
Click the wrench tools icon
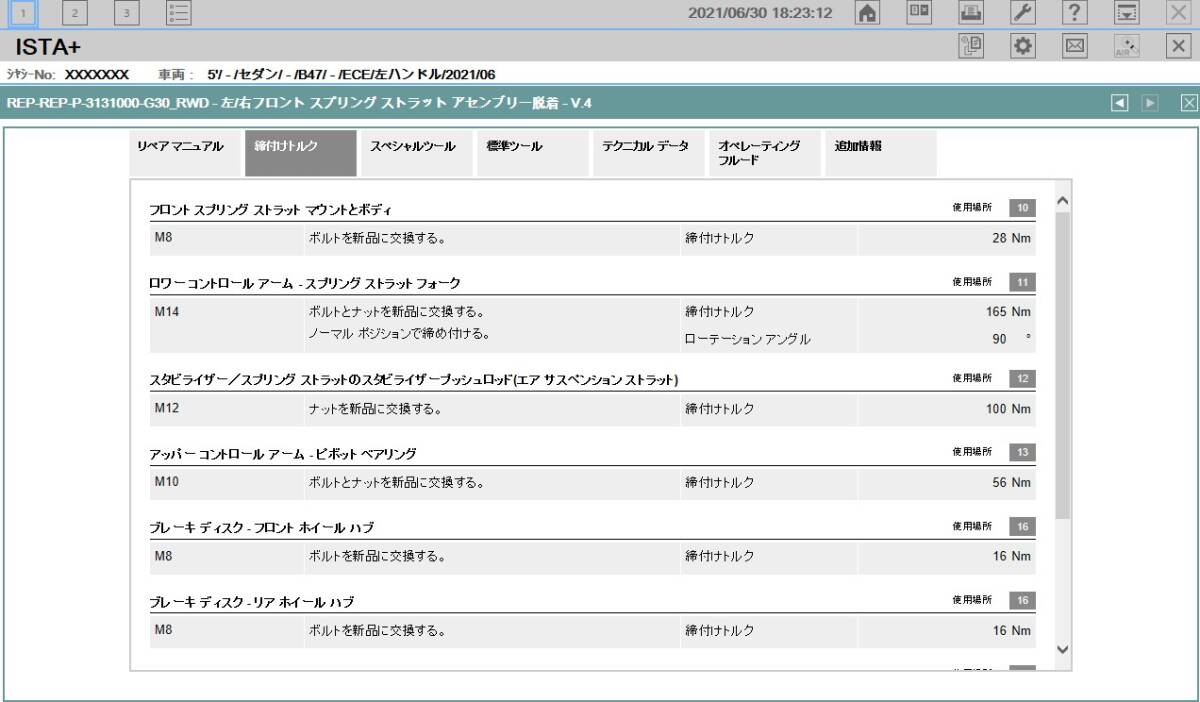1022,13
